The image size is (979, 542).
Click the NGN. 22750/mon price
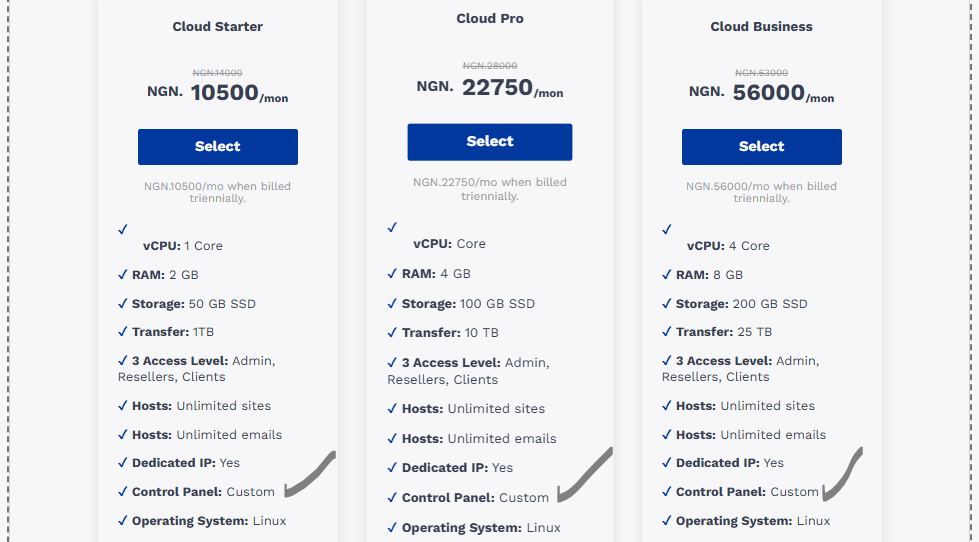tap(490, 87)
